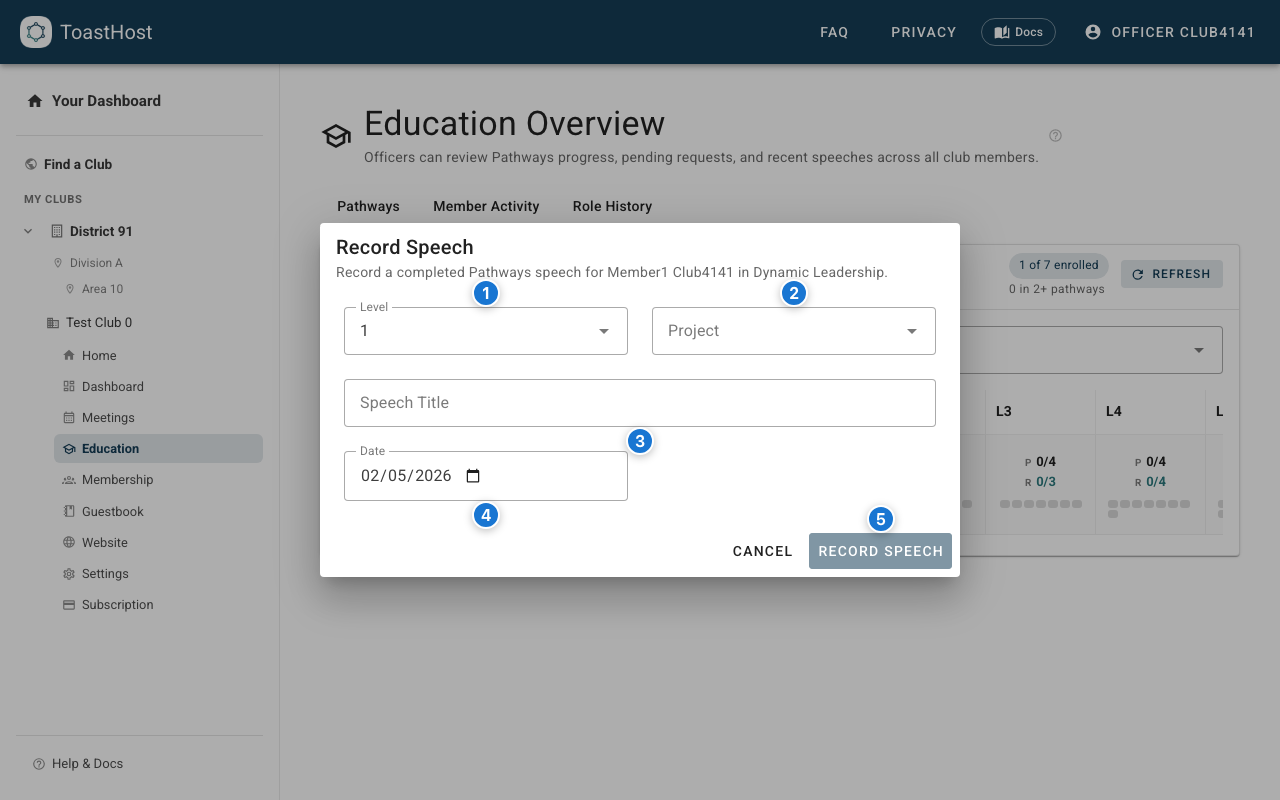Viewport: 1280px width, 800px height.
Task: Click the L4 progress dots row
Action: coord(1150,508)
